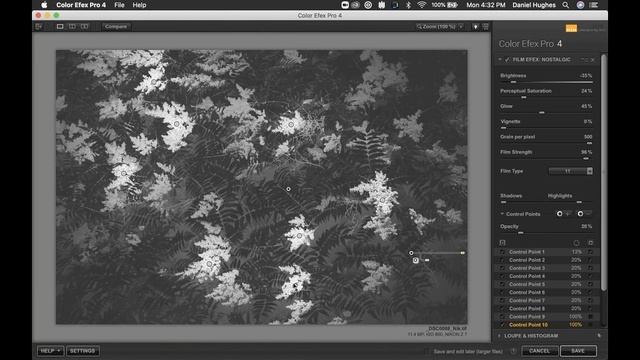This screenshot has width=640, height=360.
Task: Click the control point list header left icon
Action: pos(502,242)
